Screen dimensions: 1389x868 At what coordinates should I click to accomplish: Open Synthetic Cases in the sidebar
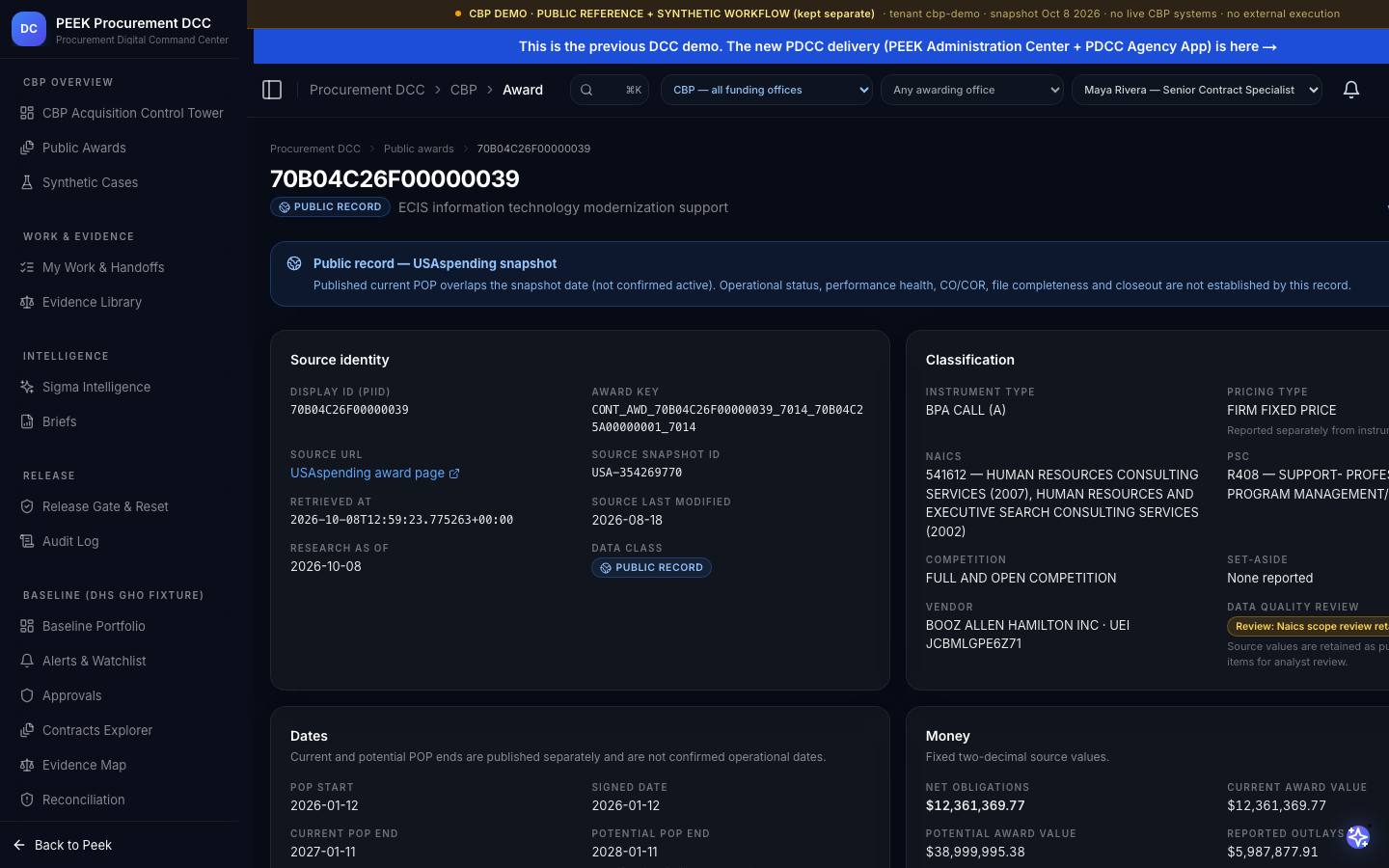120,182
